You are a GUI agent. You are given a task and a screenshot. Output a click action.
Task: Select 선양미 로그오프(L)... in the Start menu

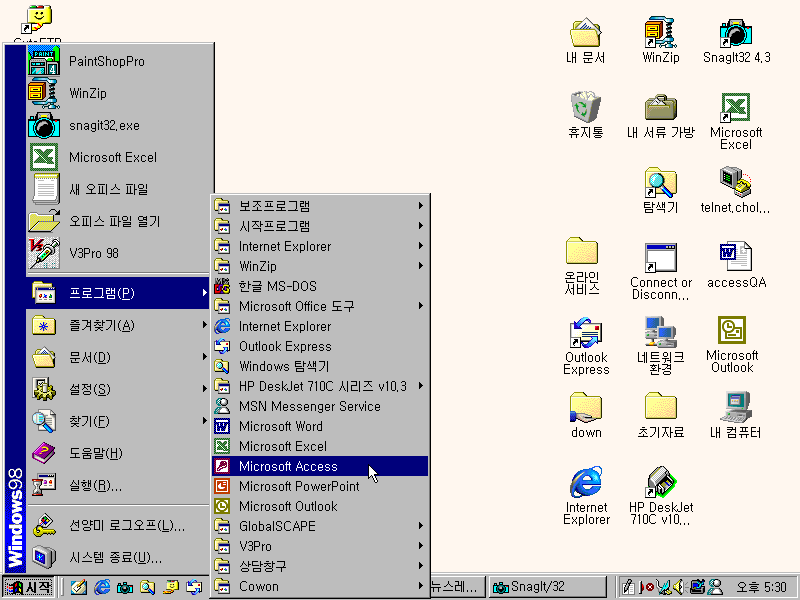click(x=118, y=526)
